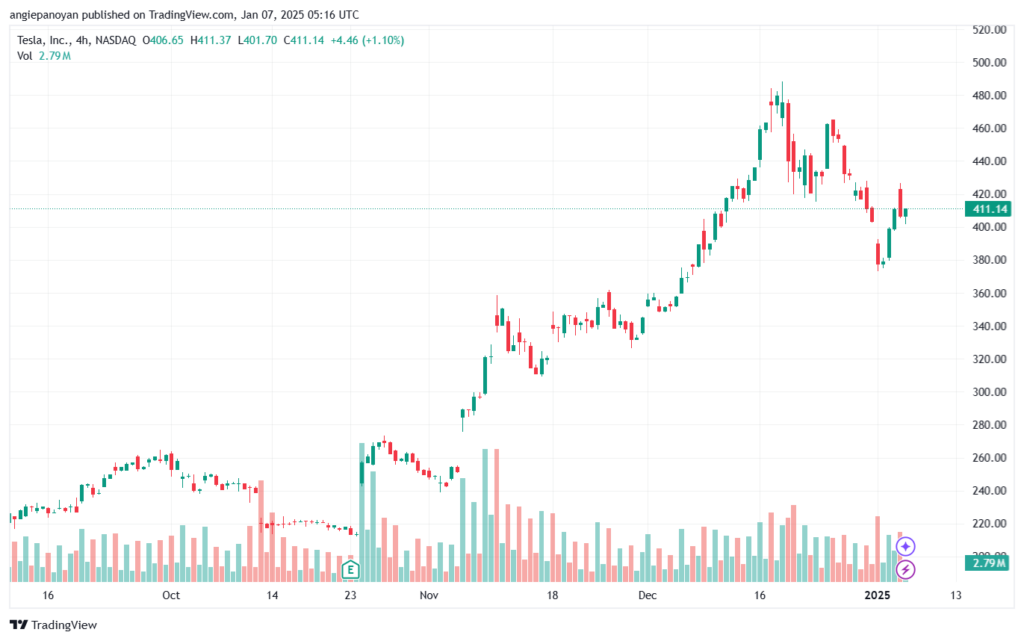Click the 4h interval label in legend

(82, 40)
